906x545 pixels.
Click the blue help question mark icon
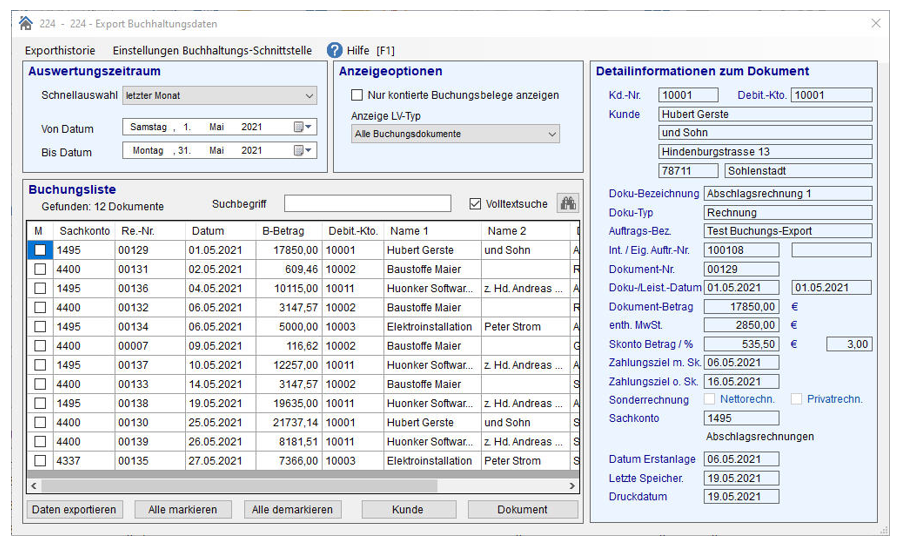coord(335,50)
